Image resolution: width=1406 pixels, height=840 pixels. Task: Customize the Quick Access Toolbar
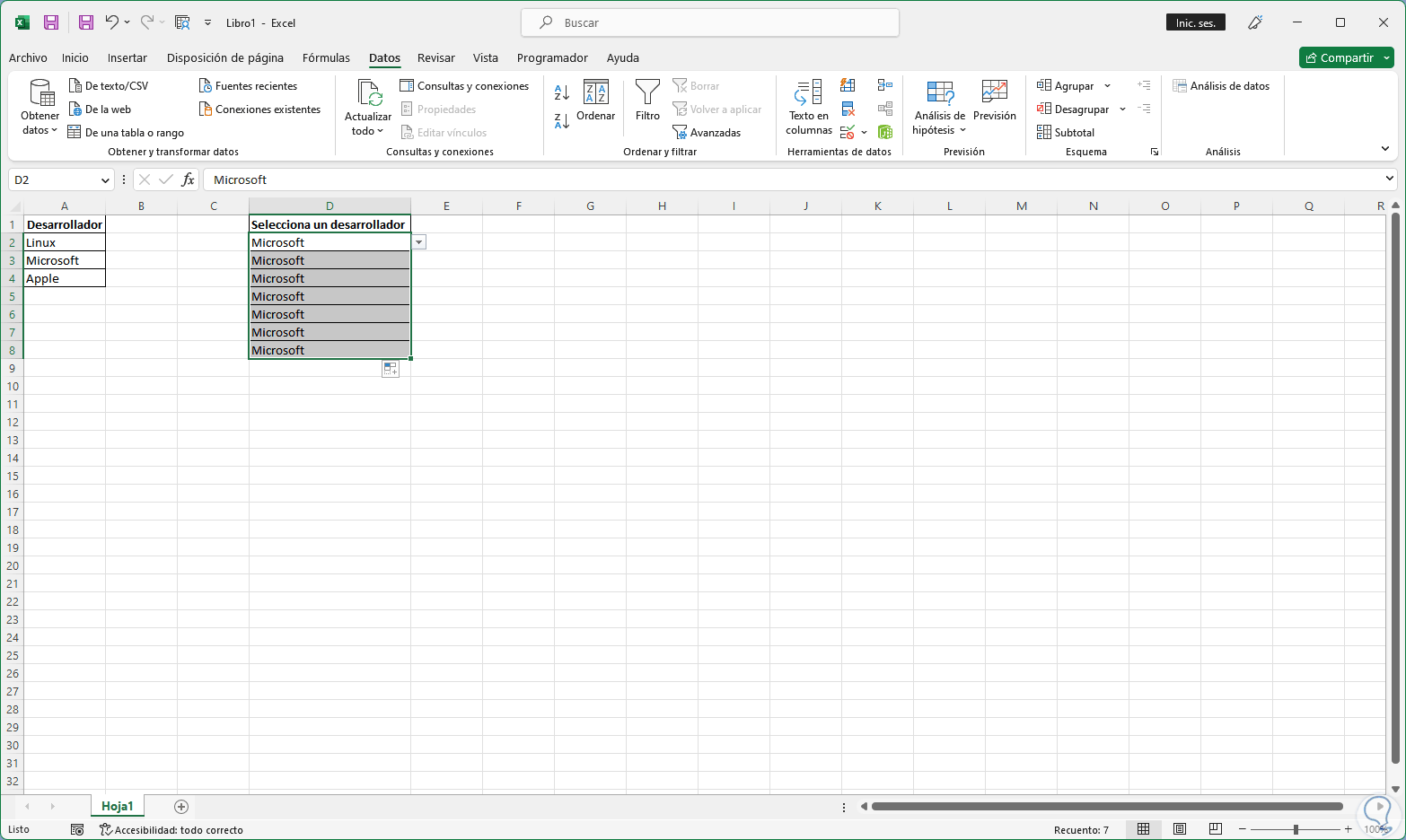[x=208, y=22]
